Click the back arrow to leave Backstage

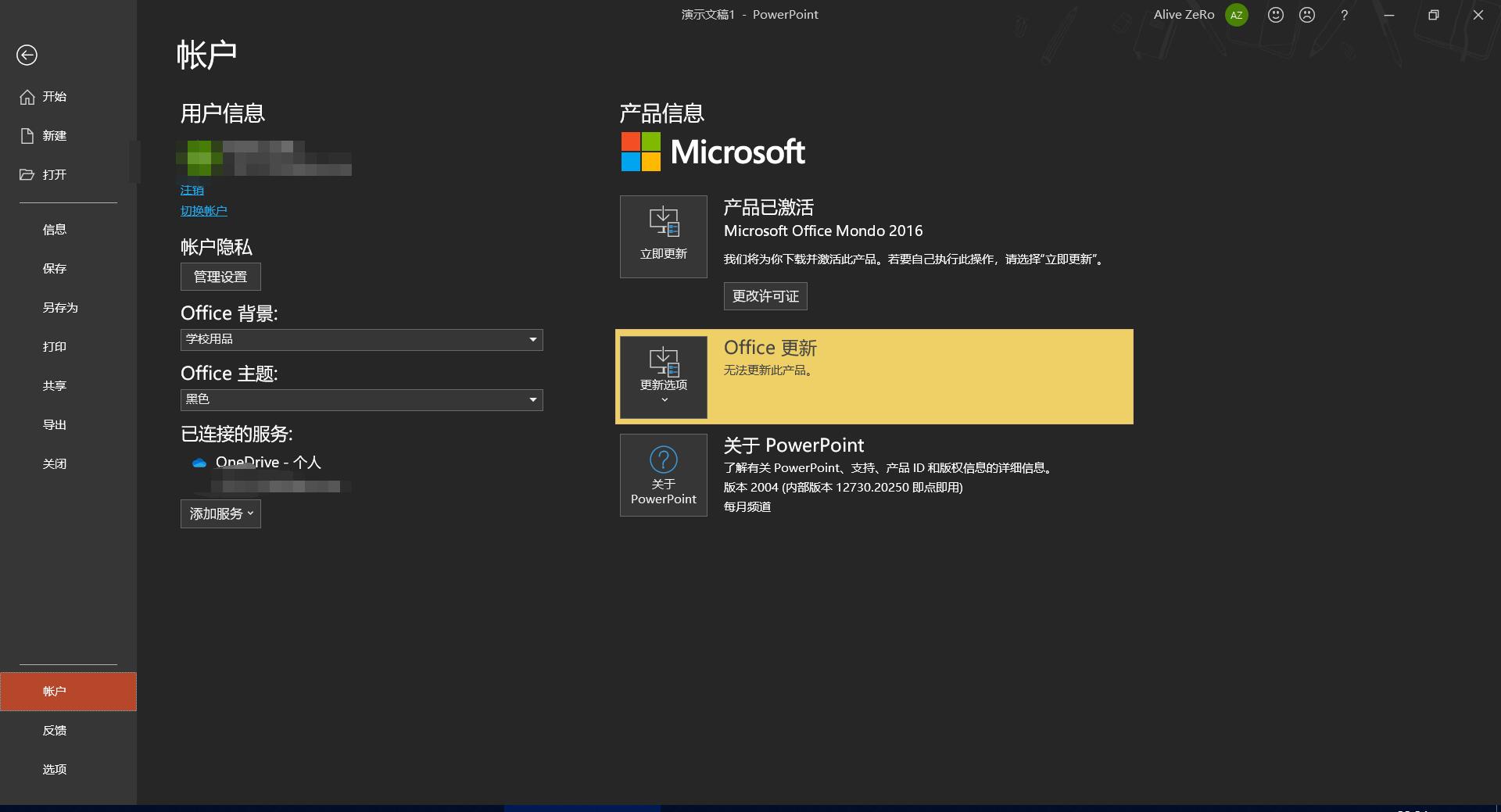point(27,55)
